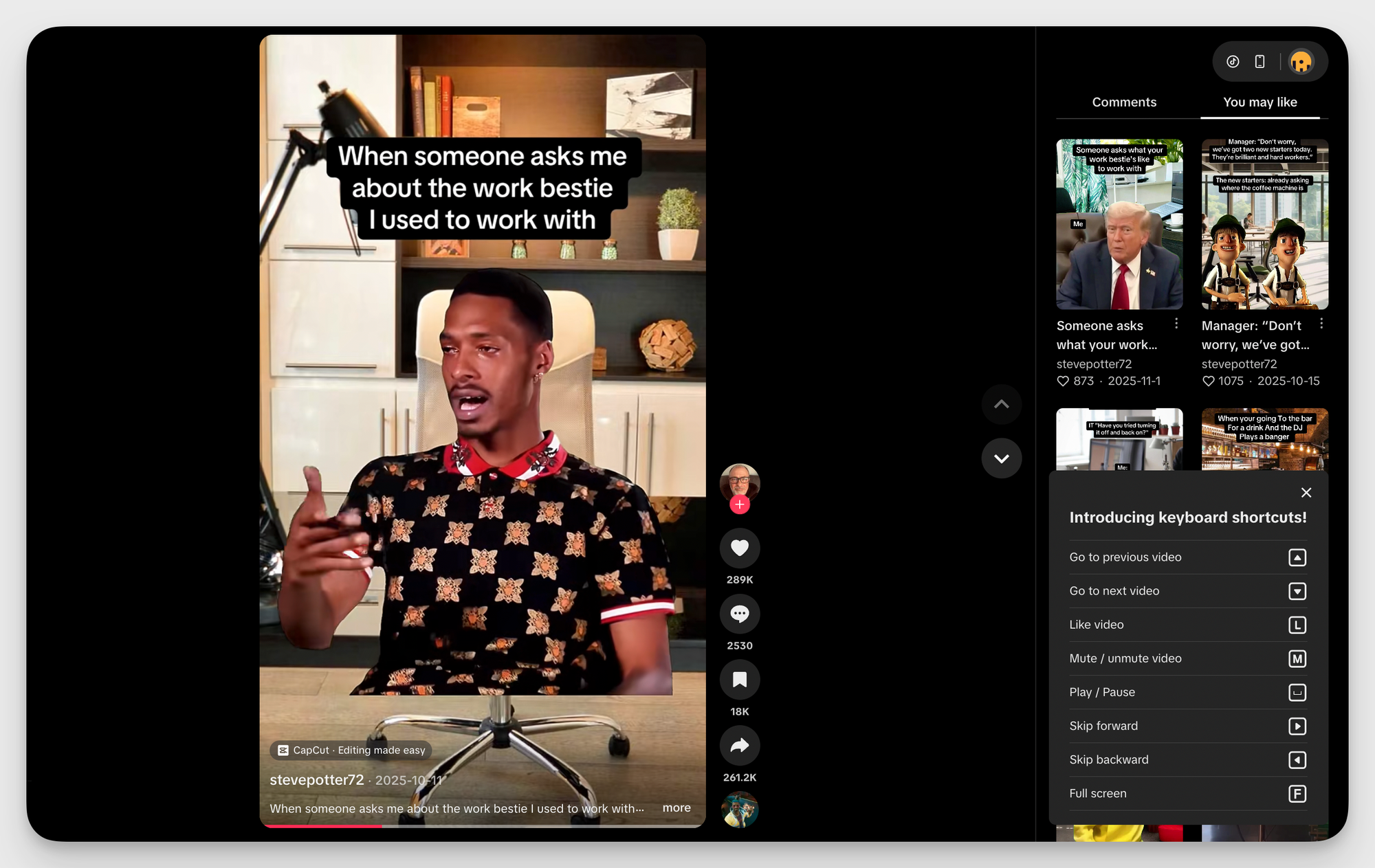
Task: Close the keyboard shortcuts popup
Action: pos(1306,493)
